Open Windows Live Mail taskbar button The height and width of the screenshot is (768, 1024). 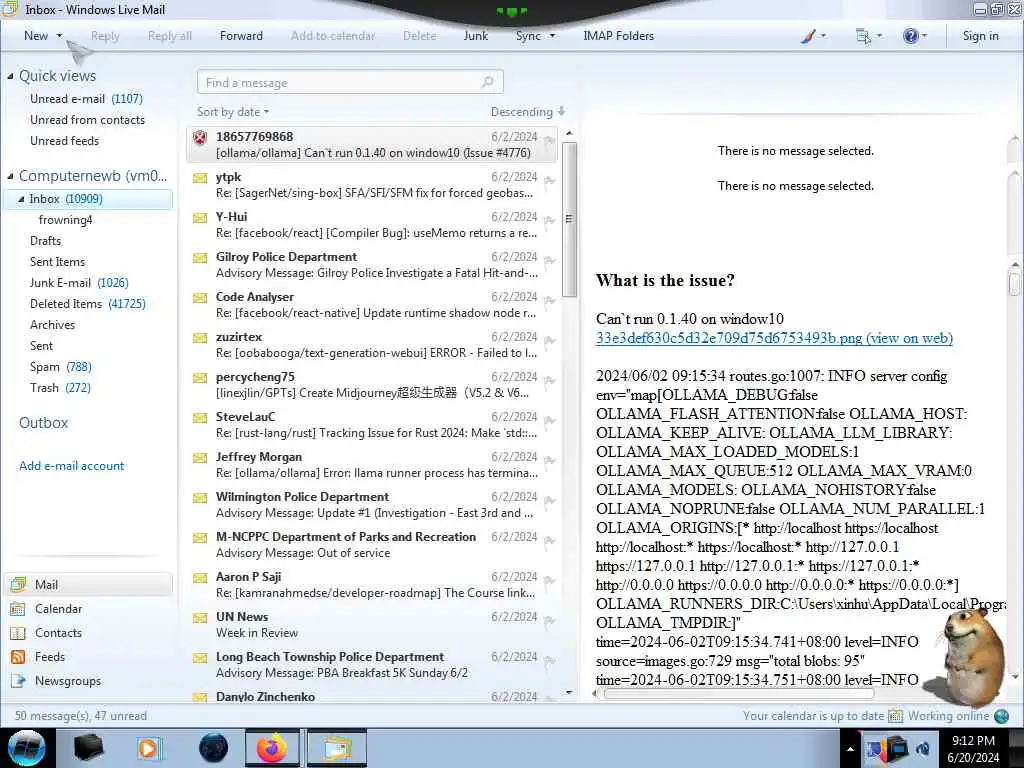336,748
